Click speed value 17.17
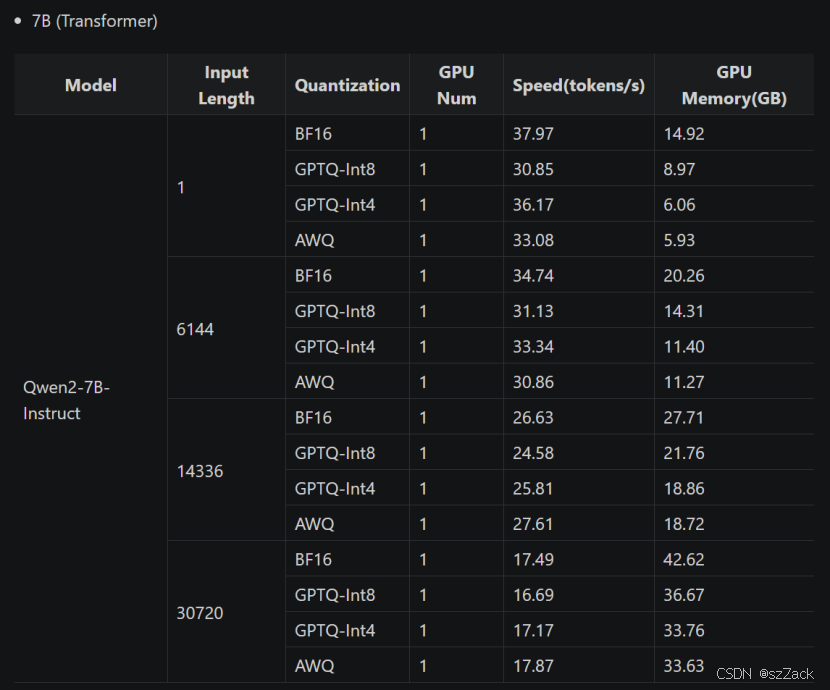 pos(533,630)
